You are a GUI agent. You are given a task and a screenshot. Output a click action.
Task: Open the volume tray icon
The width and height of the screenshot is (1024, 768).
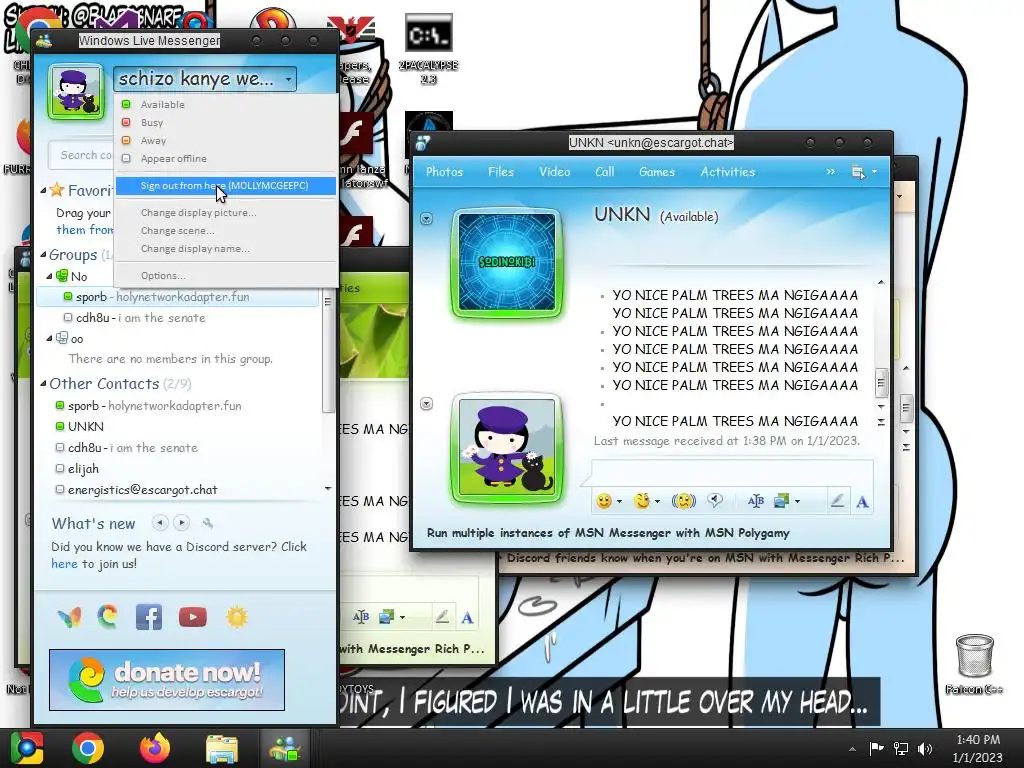[925, 748]
